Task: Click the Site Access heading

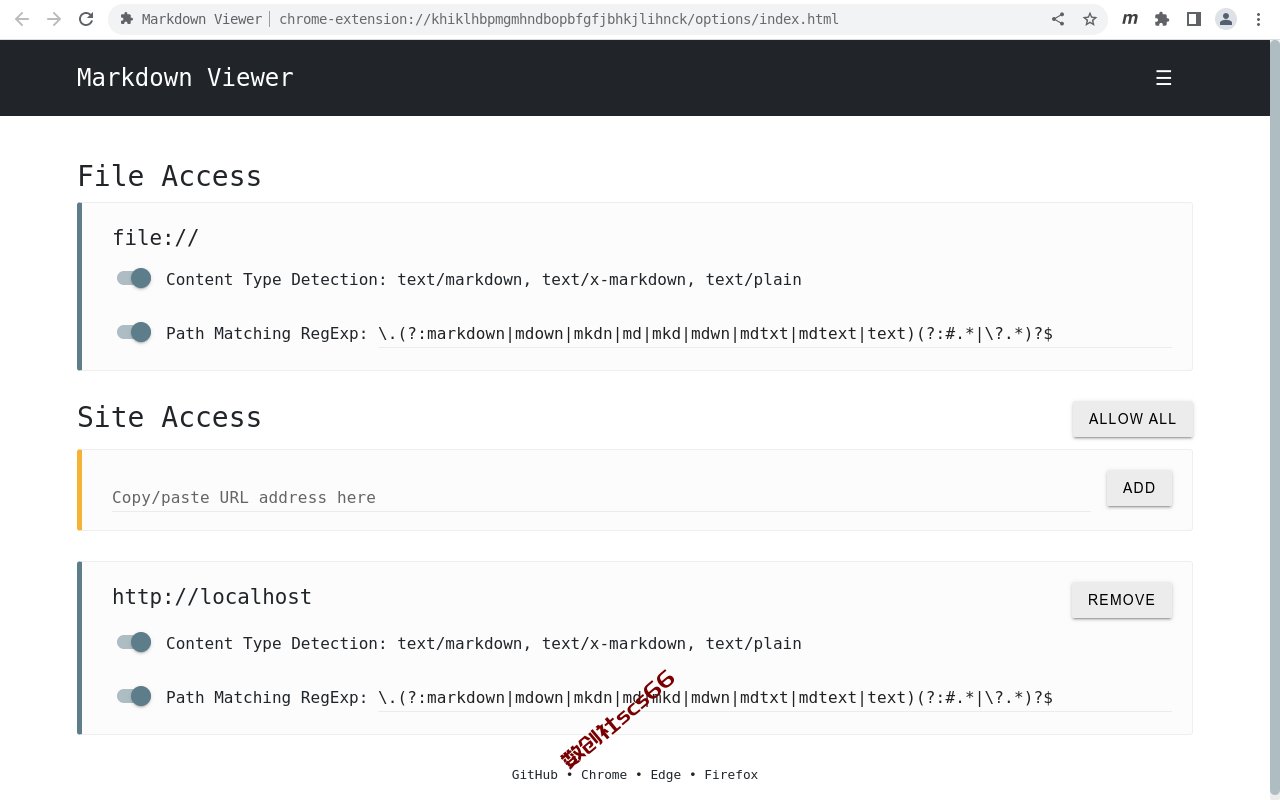Action: coord(169,417)
